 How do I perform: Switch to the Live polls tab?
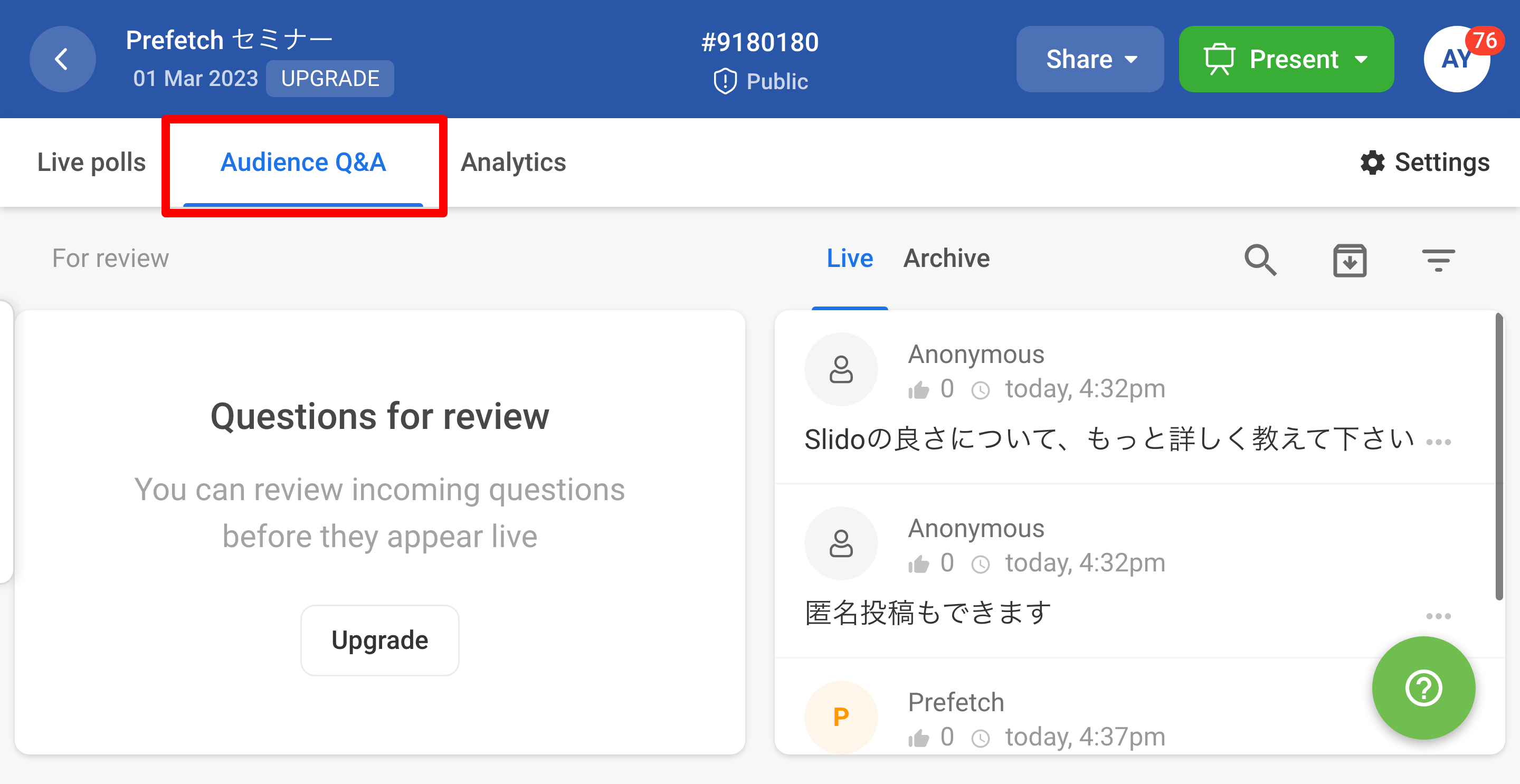91,162
